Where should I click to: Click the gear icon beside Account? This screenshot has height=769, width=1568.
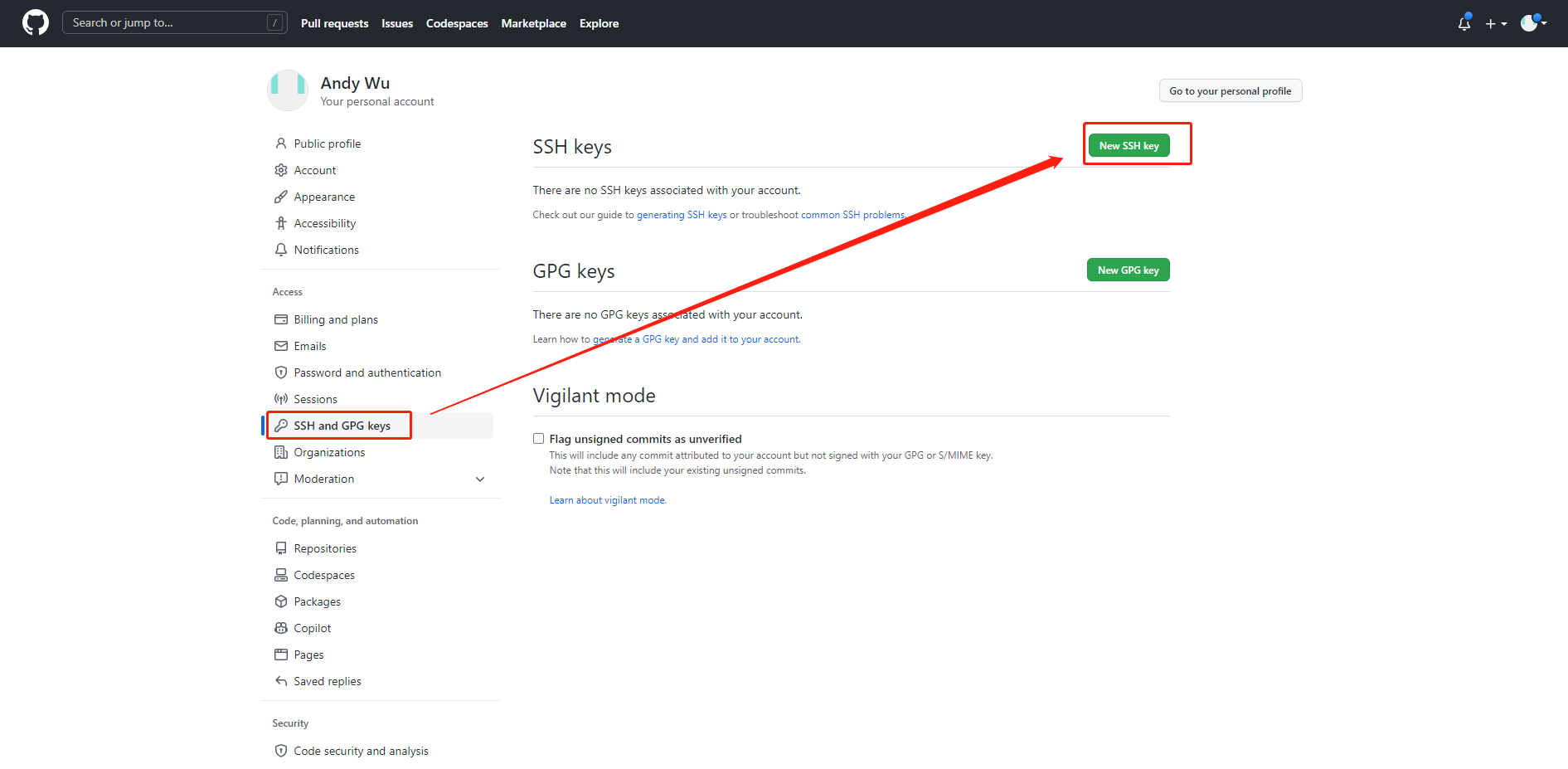point(281,170)
